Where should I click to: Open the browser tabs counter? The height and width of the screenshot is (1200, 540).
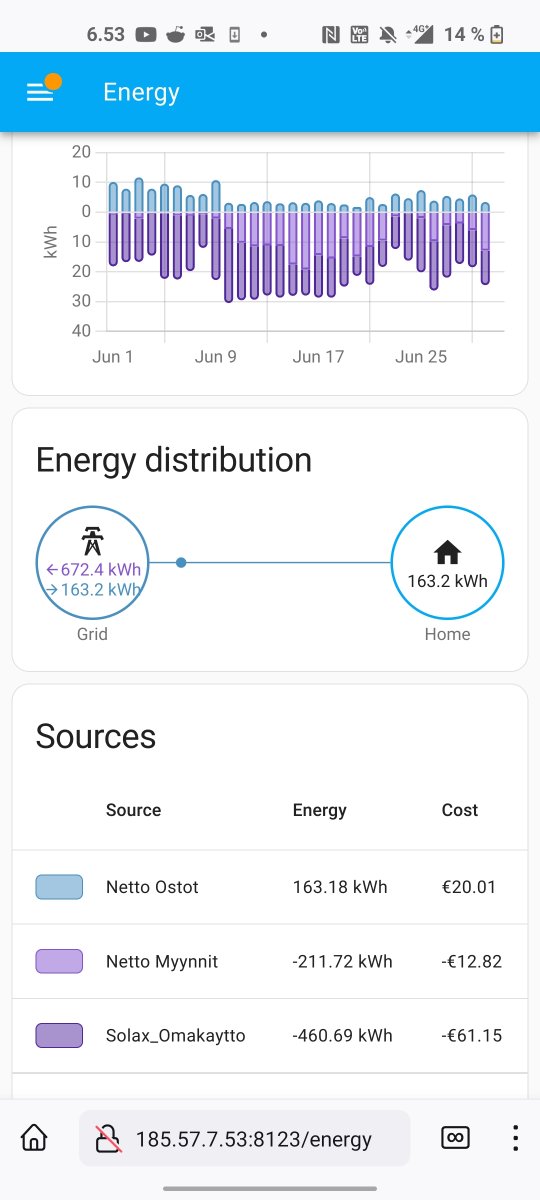(455, 1138)
